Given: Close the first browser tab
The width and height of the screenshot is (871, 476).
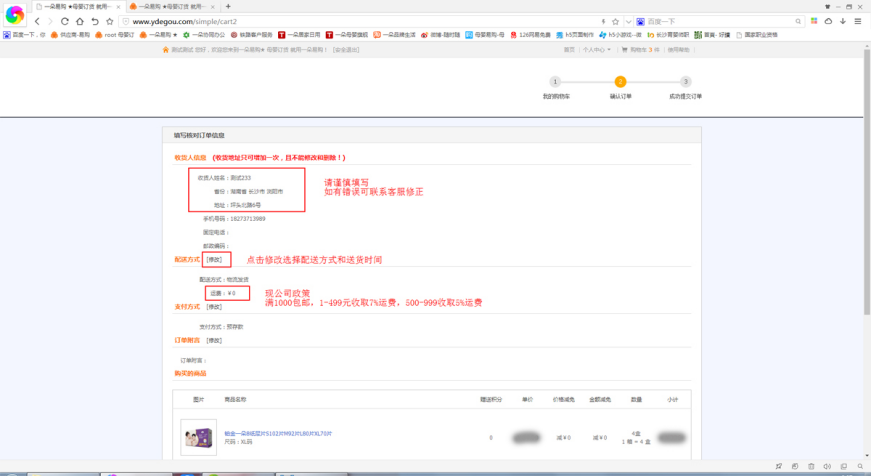Looking at the screenshot, I should [x=118, y=7].
